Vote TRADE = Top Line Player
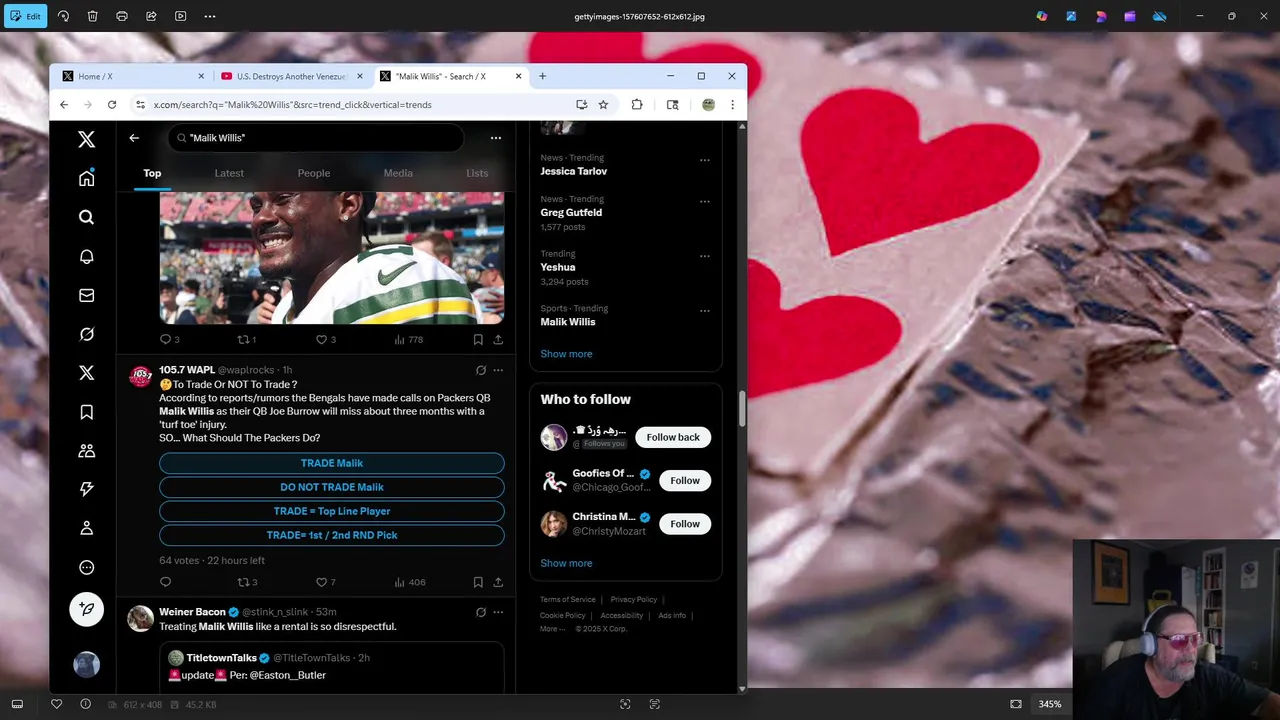The width and height of the screenshot is (1280, 720). (332, 511)
